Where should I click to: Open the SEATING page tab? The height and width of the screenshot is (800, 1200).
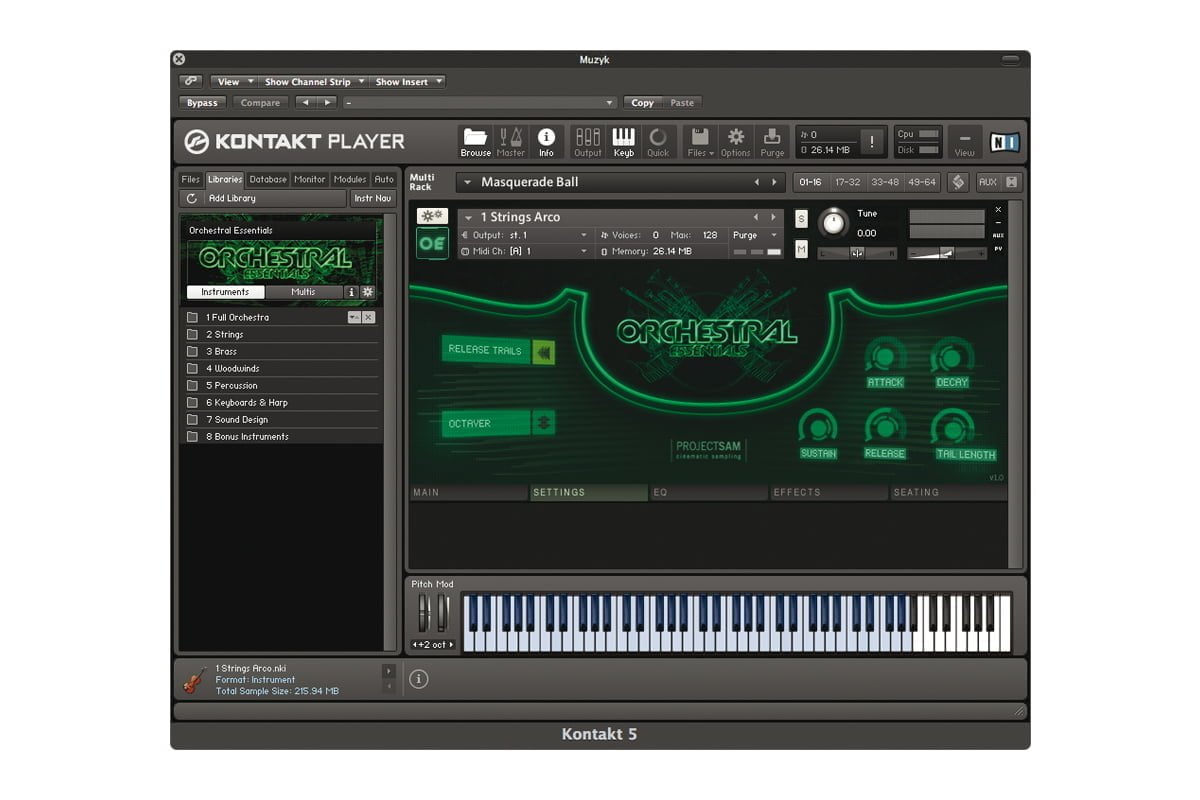click(949, 492)
